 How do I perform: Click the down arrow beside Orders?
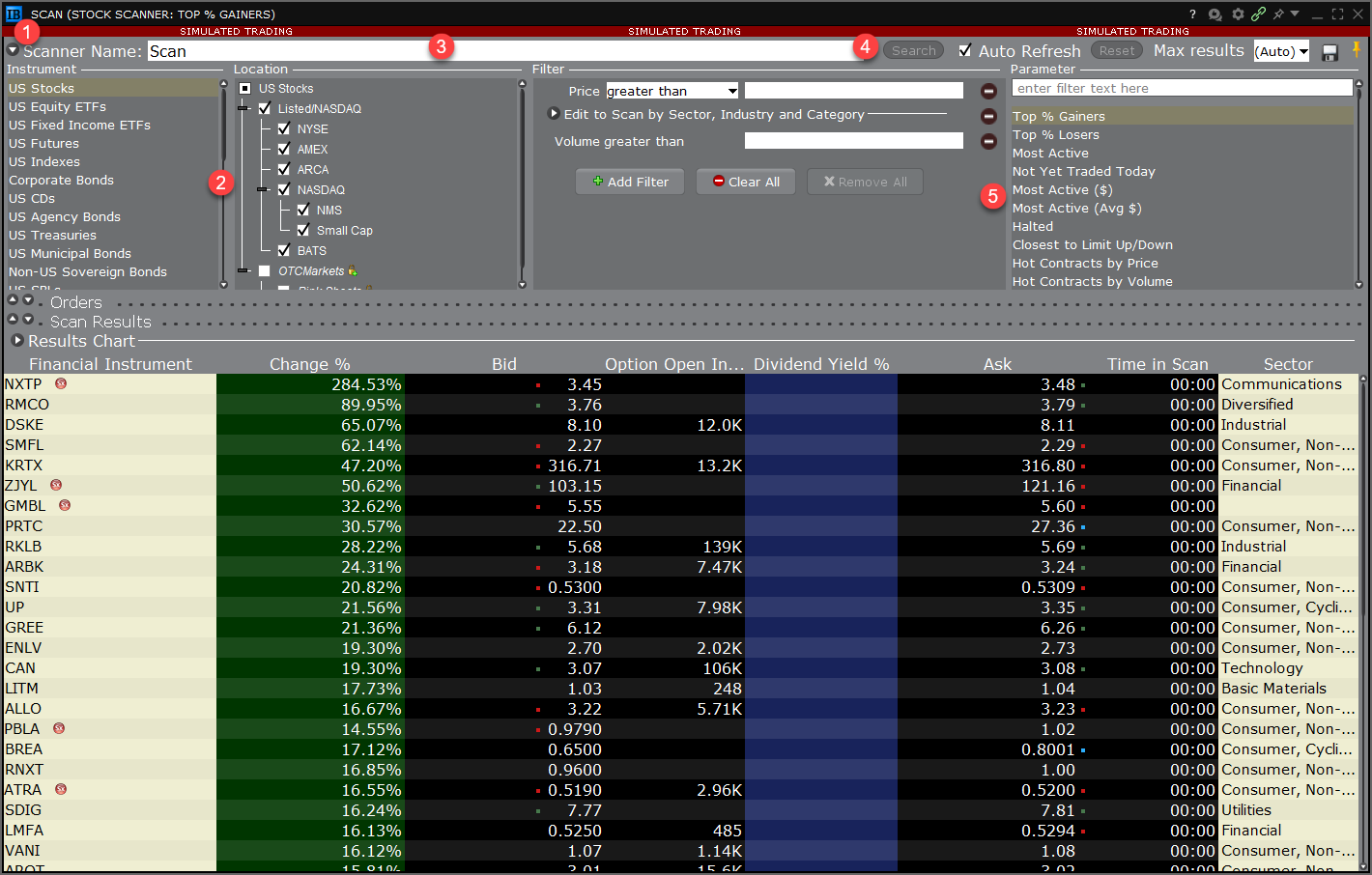click(28, 300)
